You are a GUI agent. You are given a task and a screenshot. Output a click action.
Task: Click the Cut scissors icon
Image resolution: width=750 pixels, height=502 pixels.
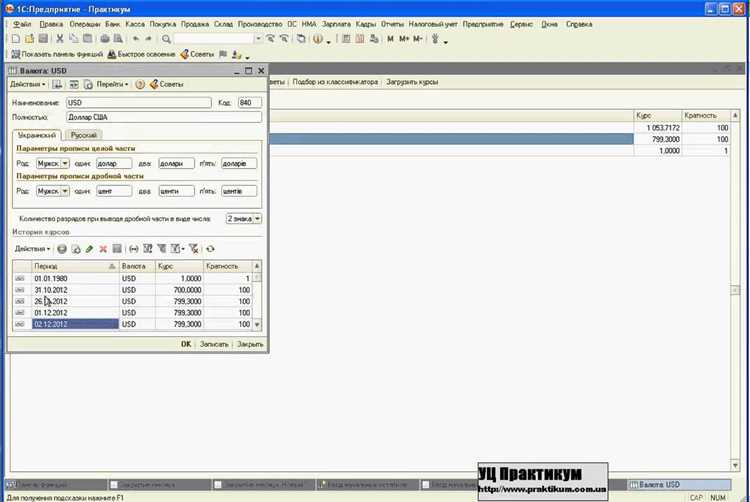[x=60, y=39]
